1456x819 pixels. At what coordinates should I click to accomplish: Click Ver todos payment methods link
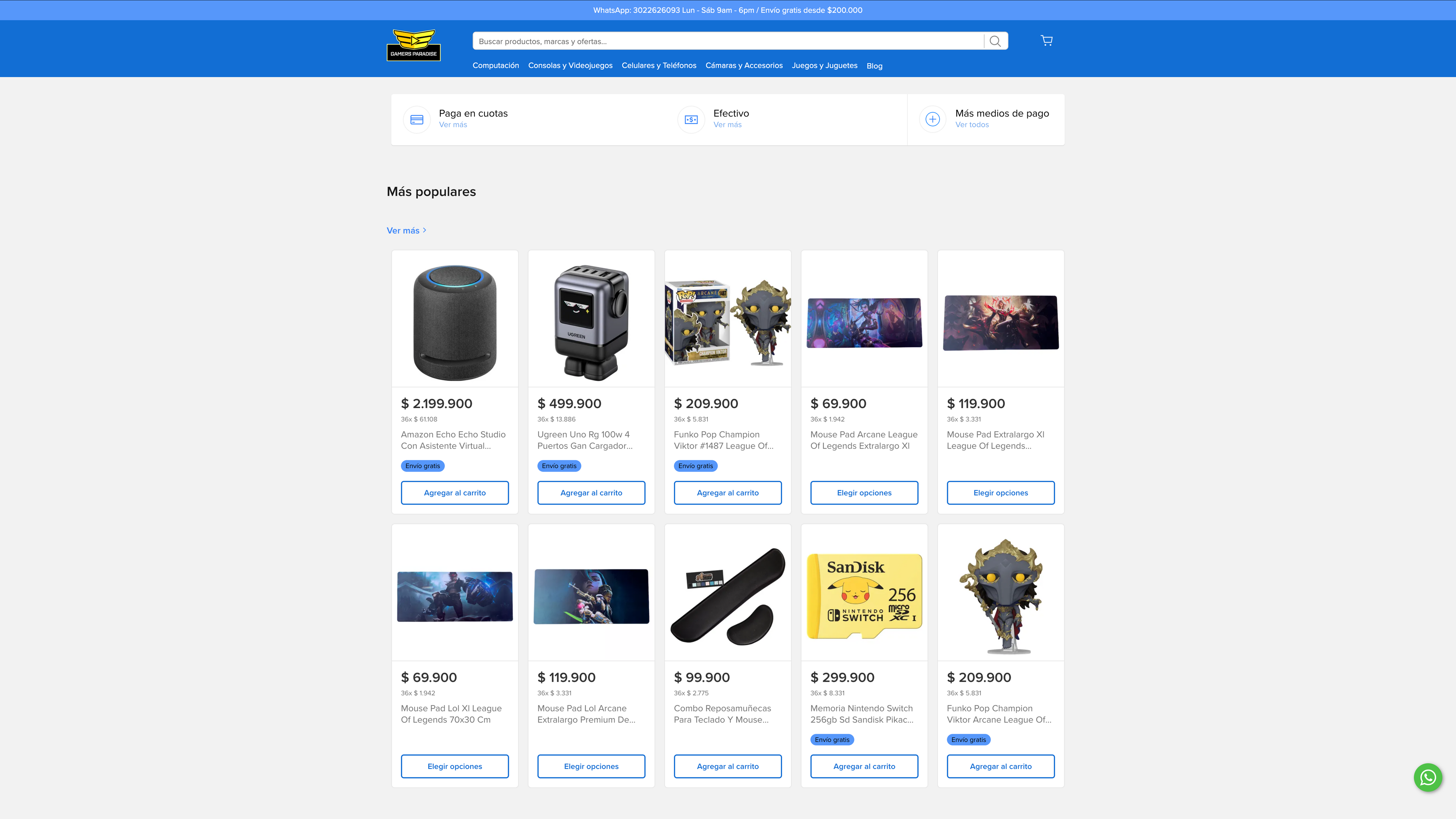(972, 125)
